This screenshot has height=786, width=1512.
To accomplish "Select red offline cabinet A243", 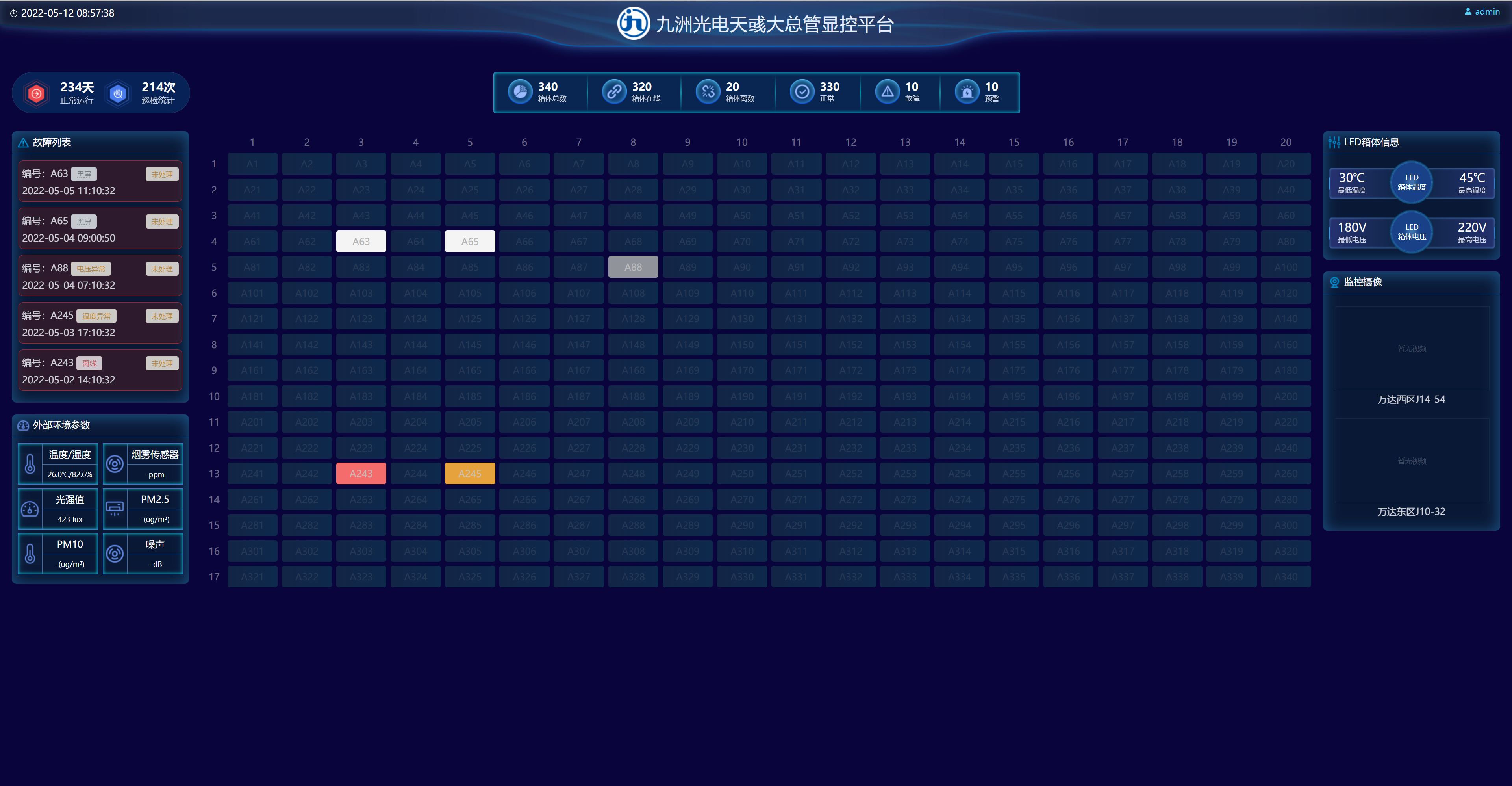I will coord(361,474).
